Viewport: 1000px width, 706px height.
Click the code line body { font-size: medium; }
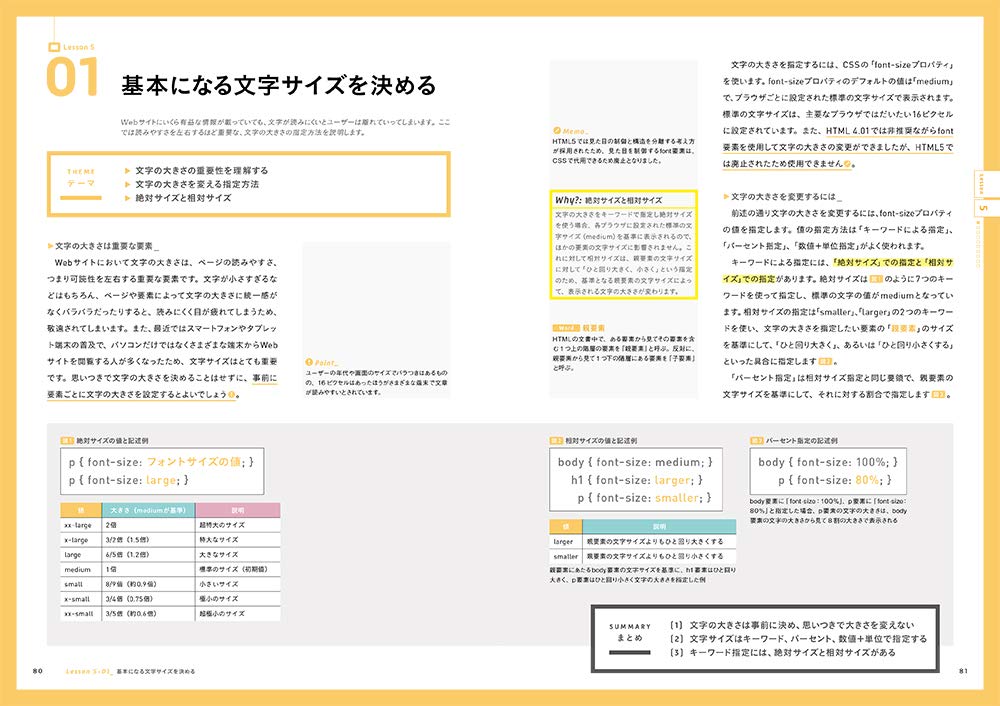[x=635, y=462]
